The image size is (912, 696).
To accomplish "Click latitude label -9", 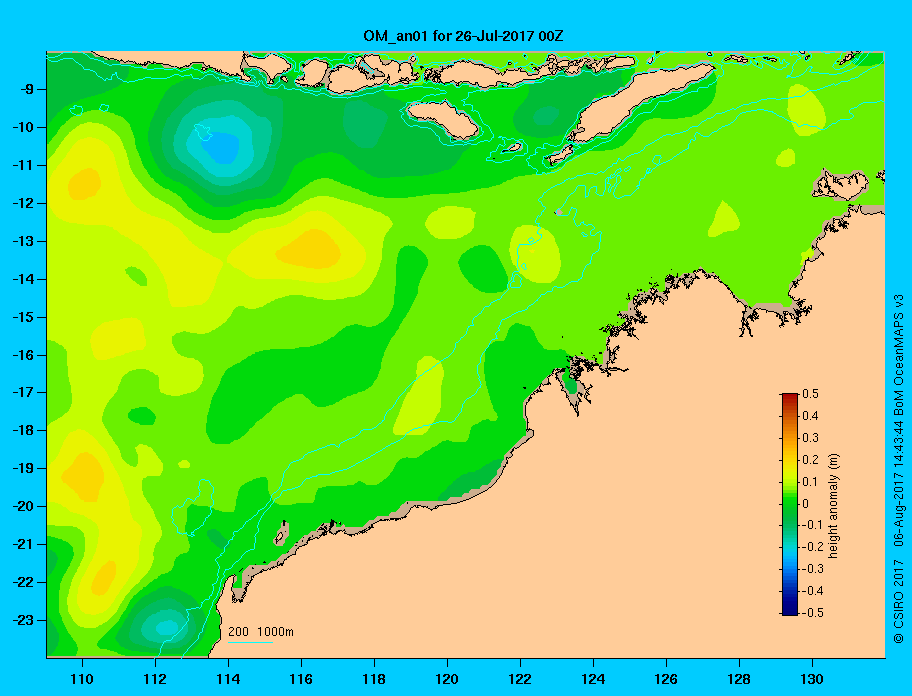I will pyautogui.click(x=26, y=90).
